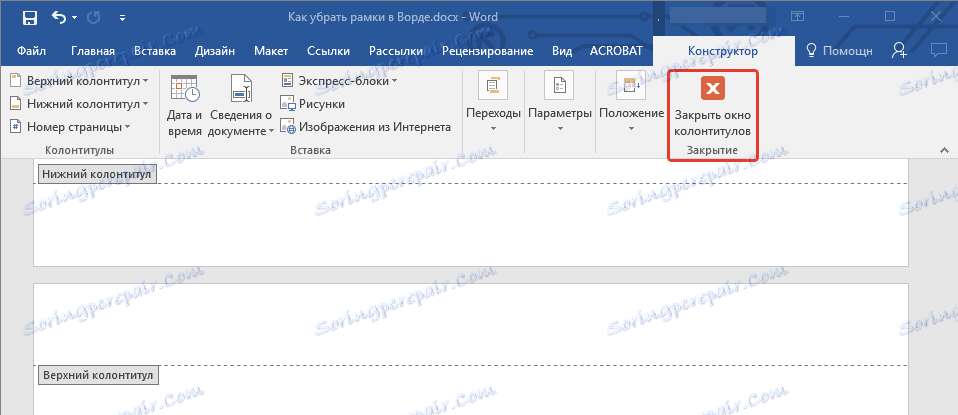This screenshot has width=958, height=415.
Task: Click the Помощн lightbulb search box
Action: 839,51
